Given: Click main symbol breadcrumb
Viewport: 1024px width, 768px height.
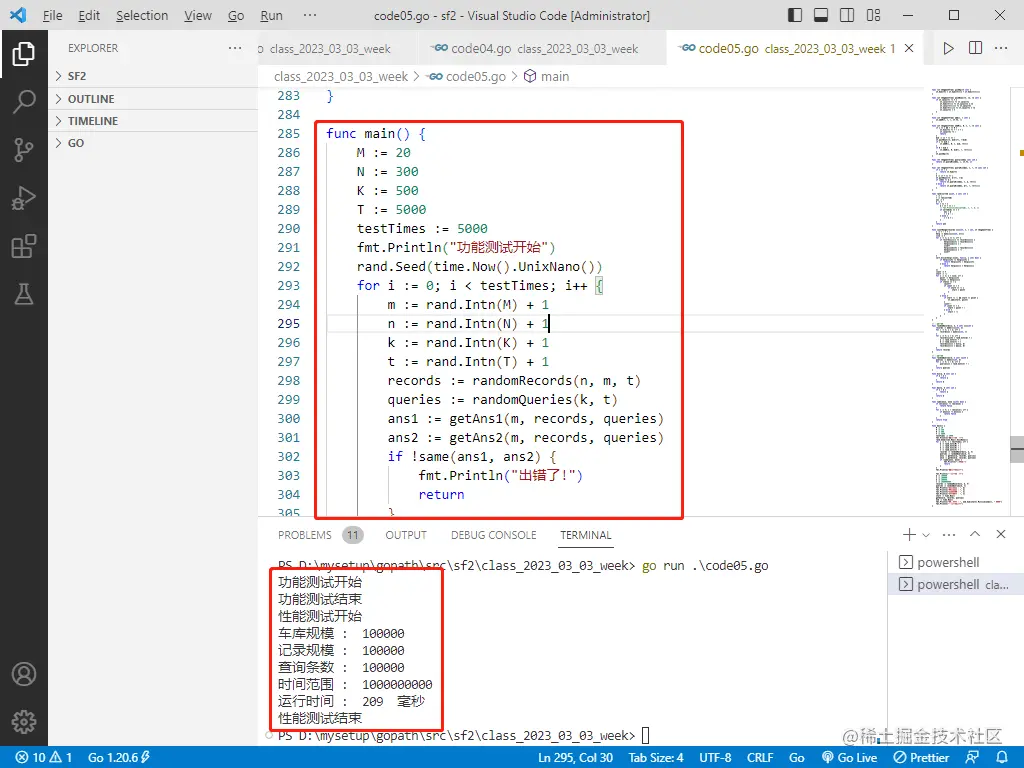Looking at the screenshot, I should (x=547, y=76).
